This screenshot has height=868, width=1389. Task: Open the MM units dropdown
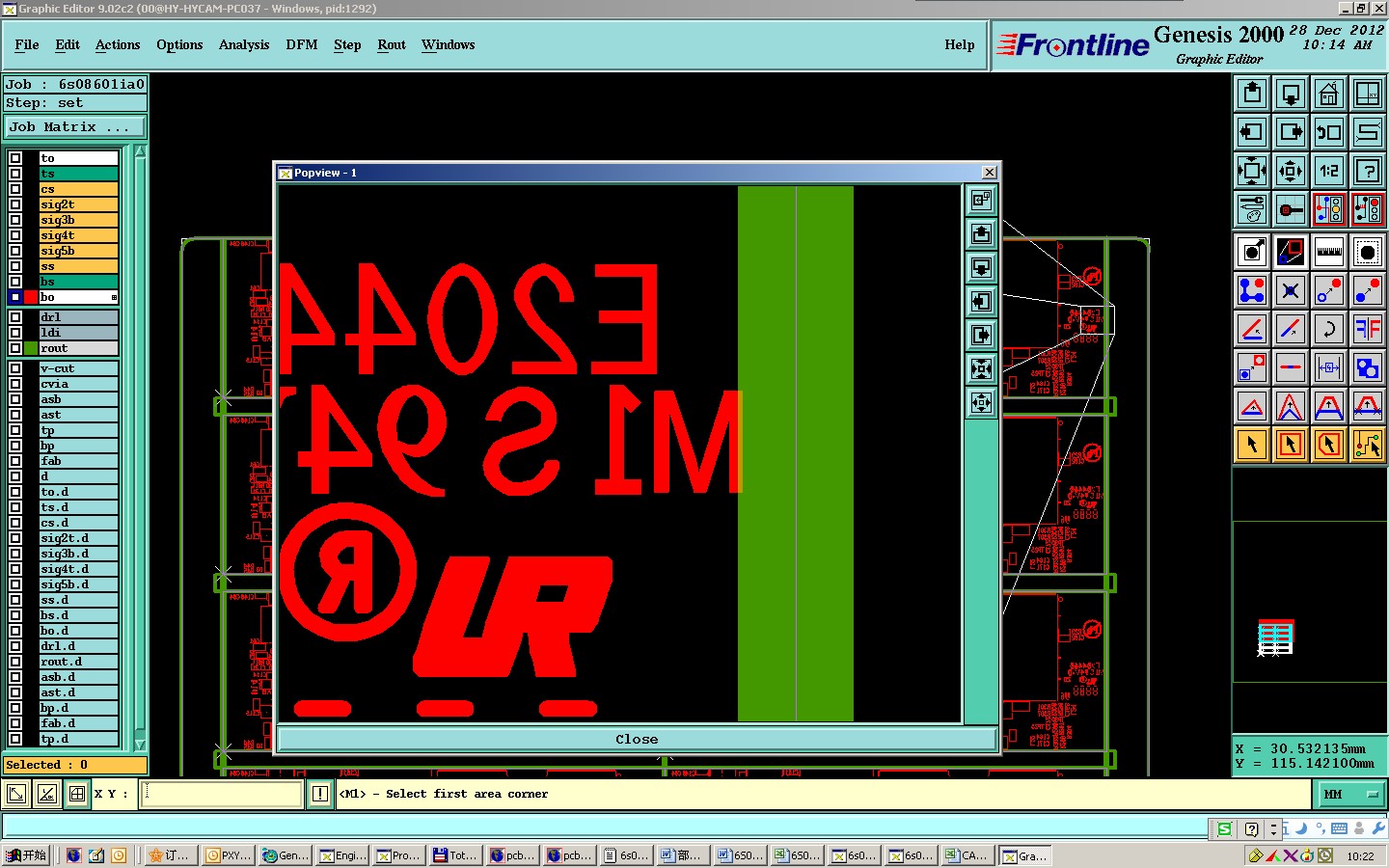click(x=1351, y=795)
